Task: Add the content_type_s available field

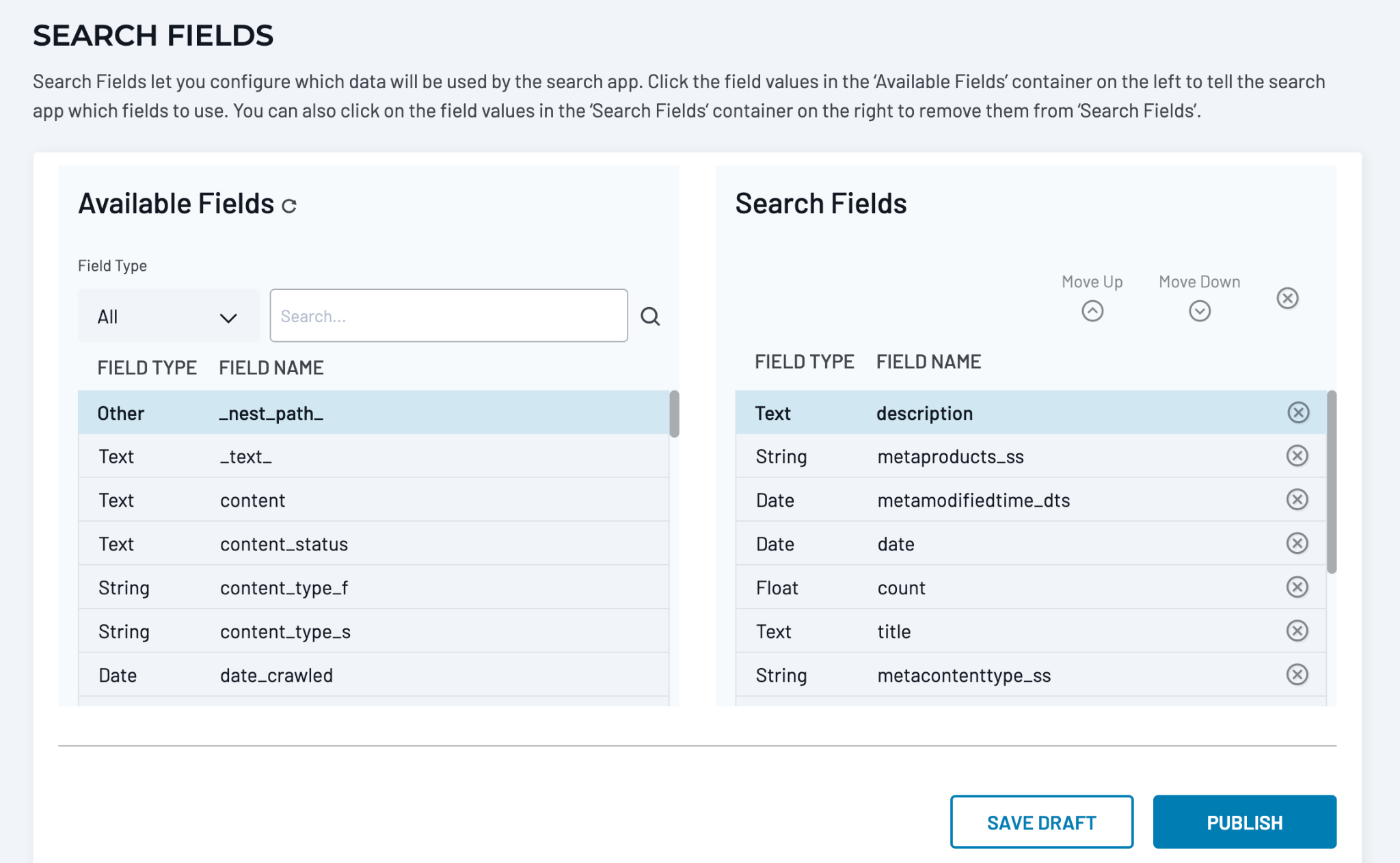Action: pos(373,631)
